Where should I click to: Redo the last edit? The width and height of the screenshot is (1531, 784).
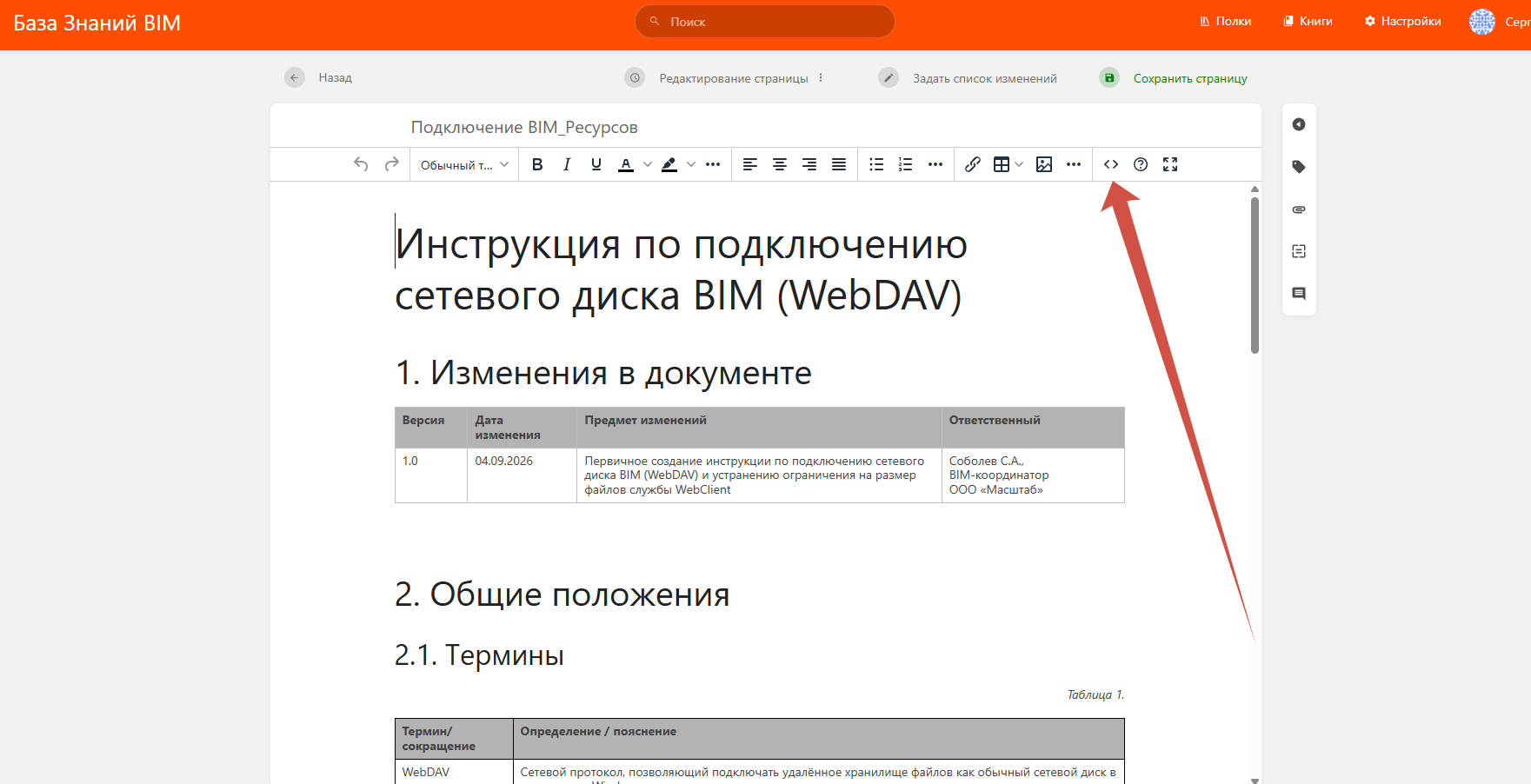(392, 164)
